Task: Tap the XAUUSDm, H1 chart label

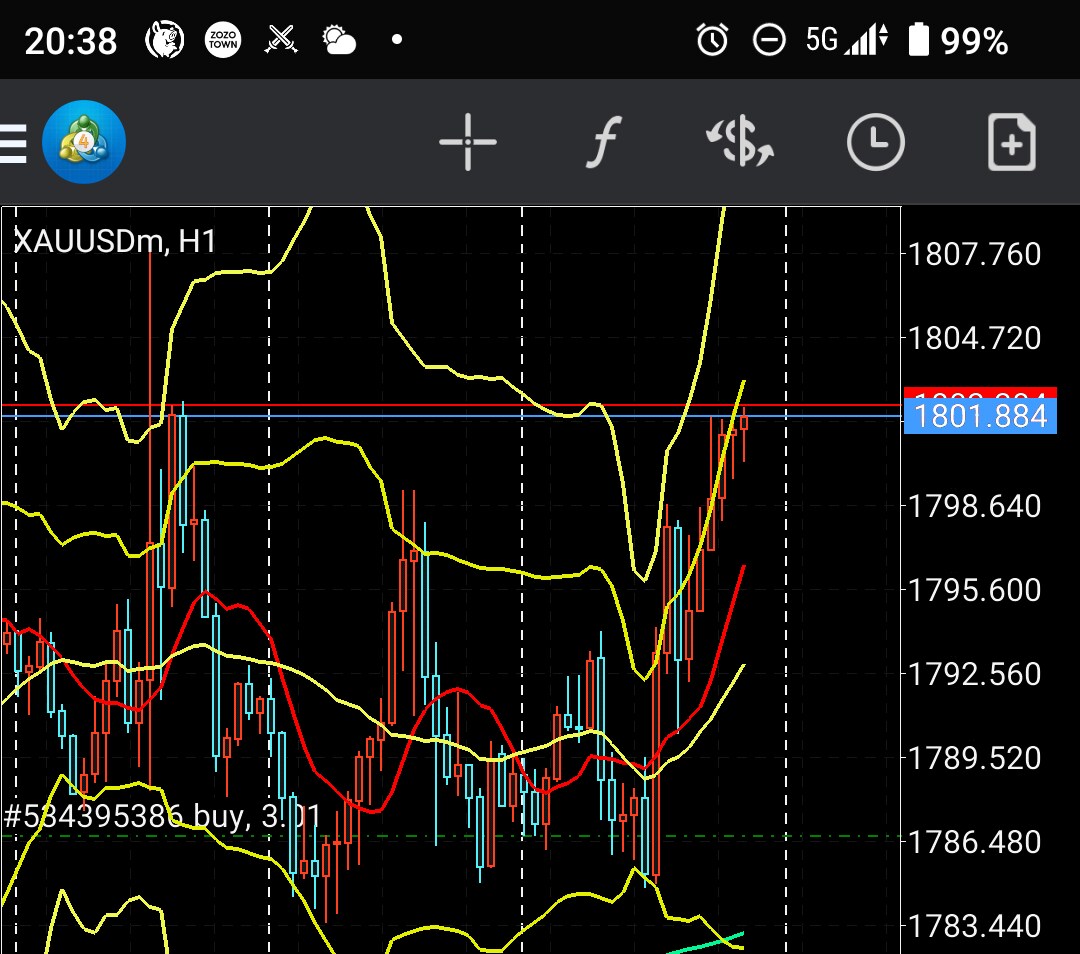Action: coord(115,242)
